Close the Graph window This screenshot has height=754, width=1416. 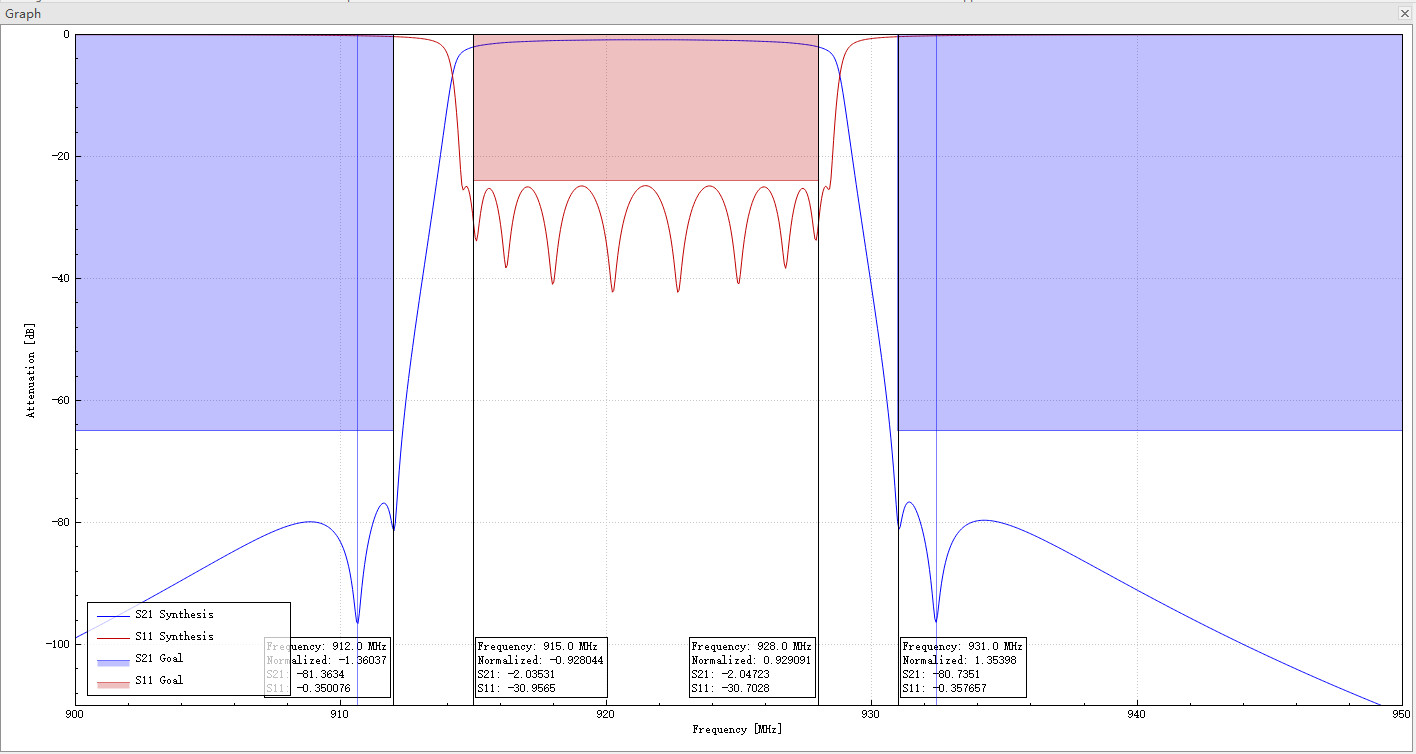(x=1404, y=13)
